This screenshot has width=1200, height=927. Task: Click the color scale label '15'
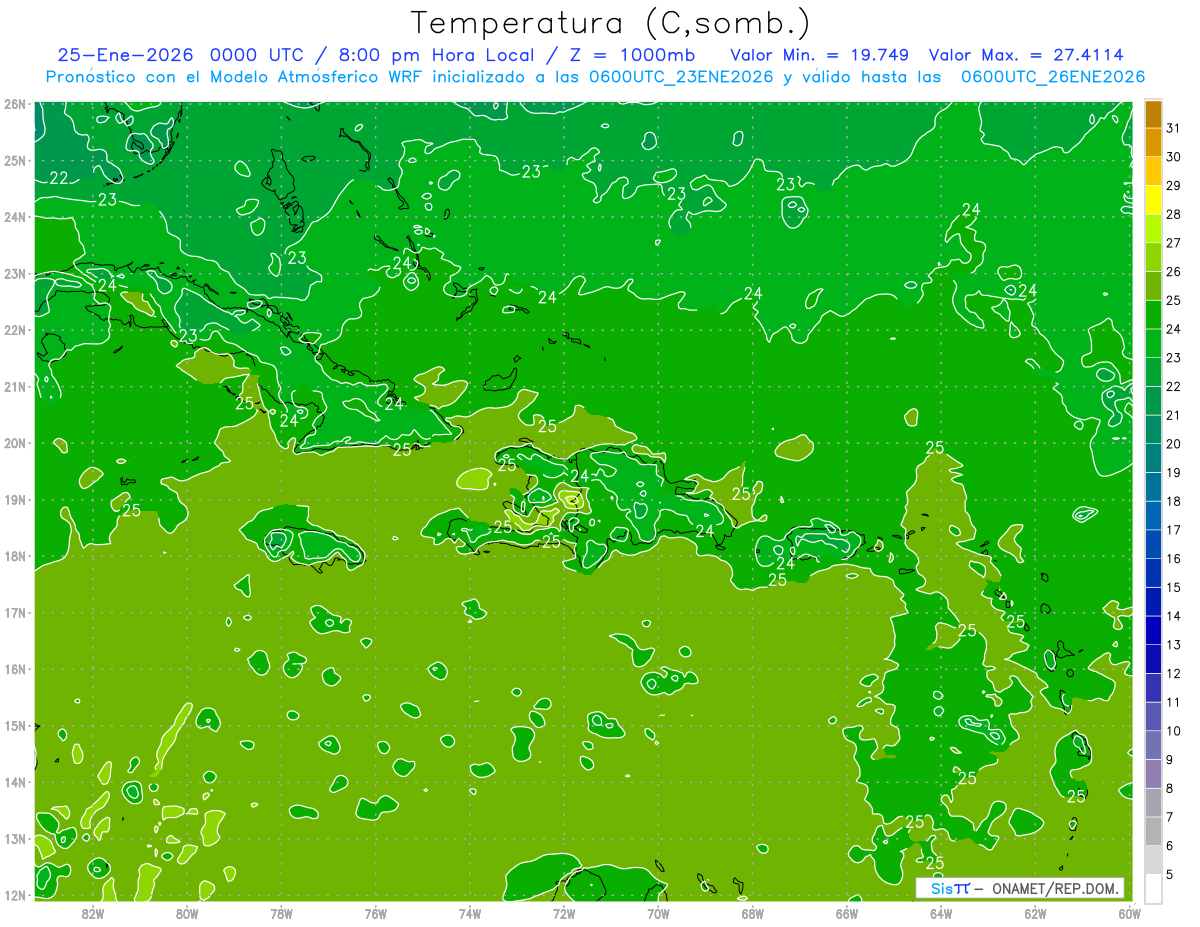pyautogui.click(x=1173, y=587)
